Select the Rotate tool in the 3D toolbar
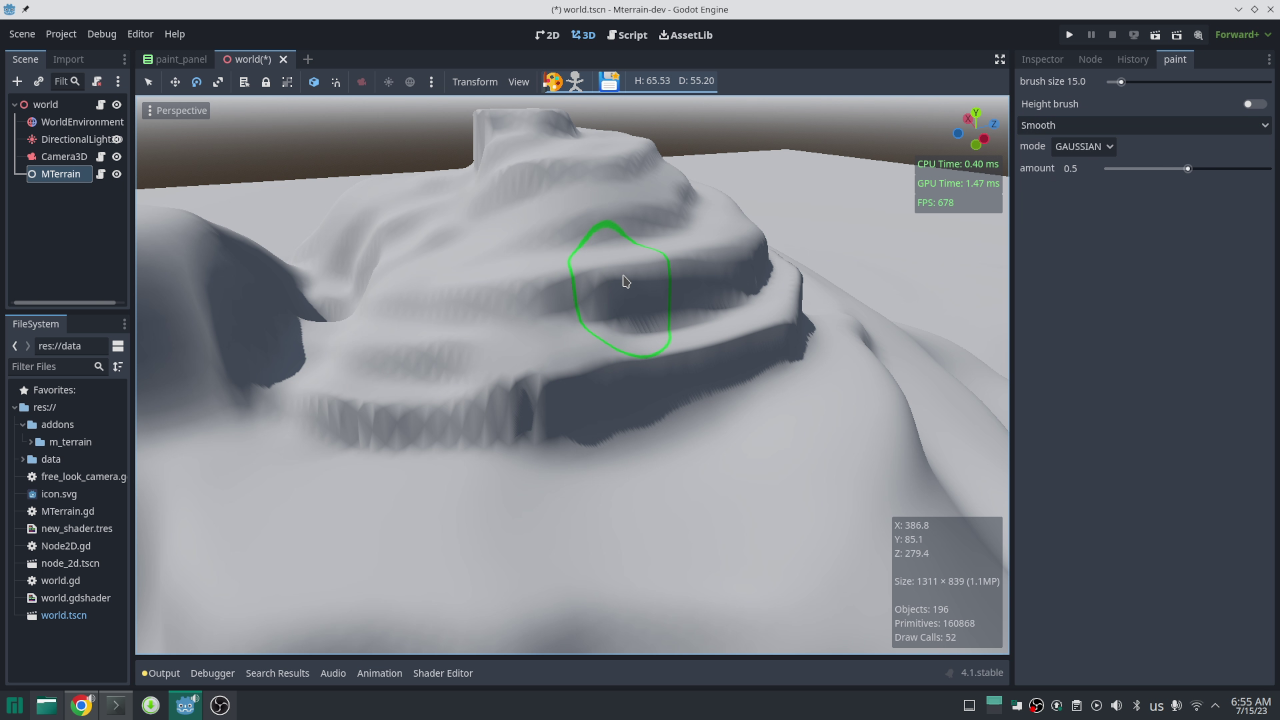Image resolution: width=1280 pixels, height=720 pixels. (x=195, y=81)
